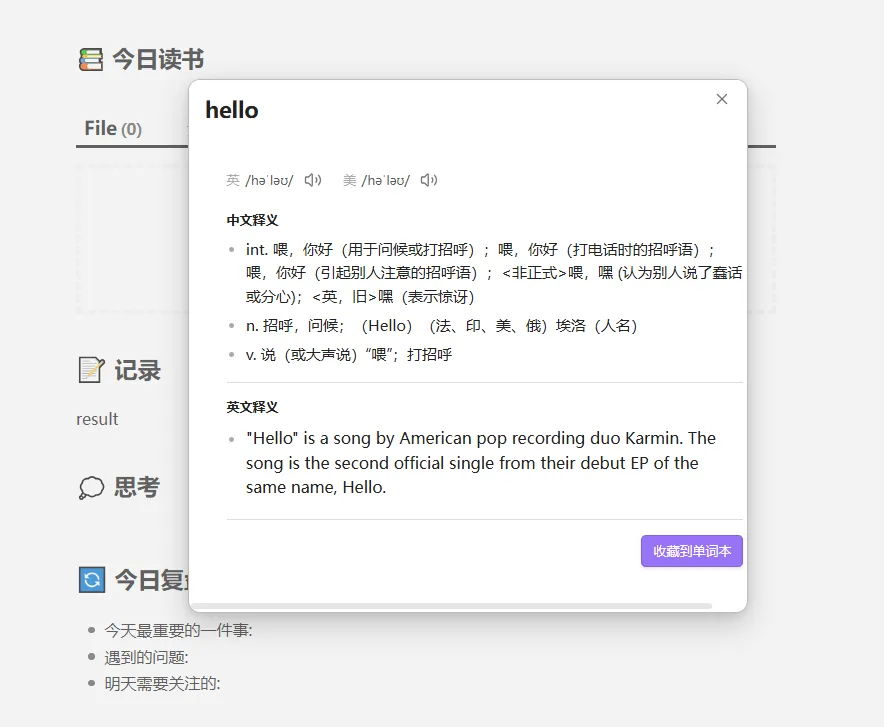This screenshot has height=727, width=884.
Task: Click the 'result' text
Action: 97,419
